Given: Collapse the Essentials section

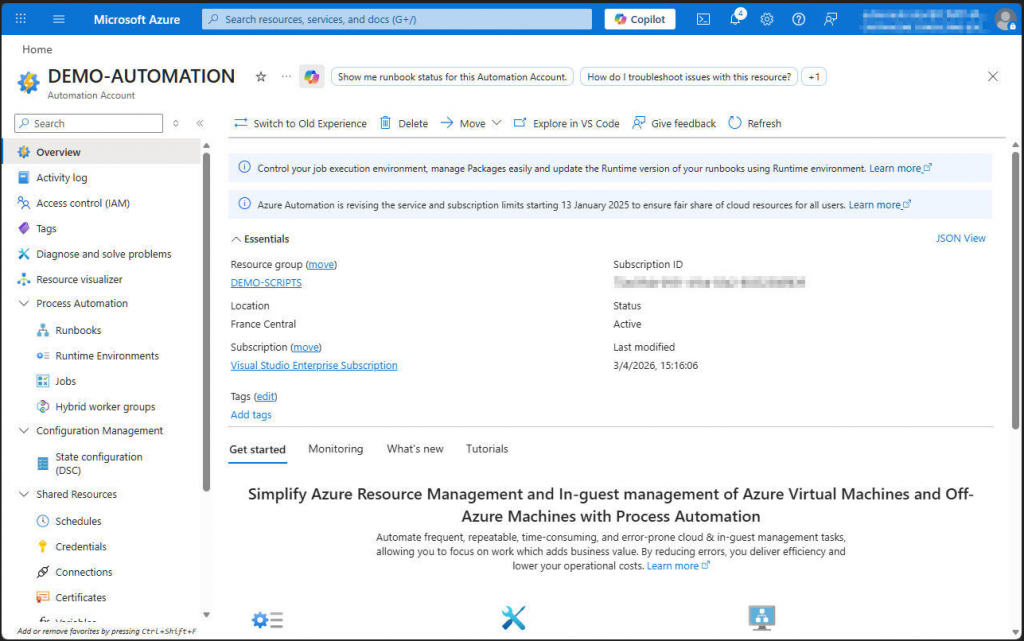Looking at the screenshot, I should [x=257, y=238].
